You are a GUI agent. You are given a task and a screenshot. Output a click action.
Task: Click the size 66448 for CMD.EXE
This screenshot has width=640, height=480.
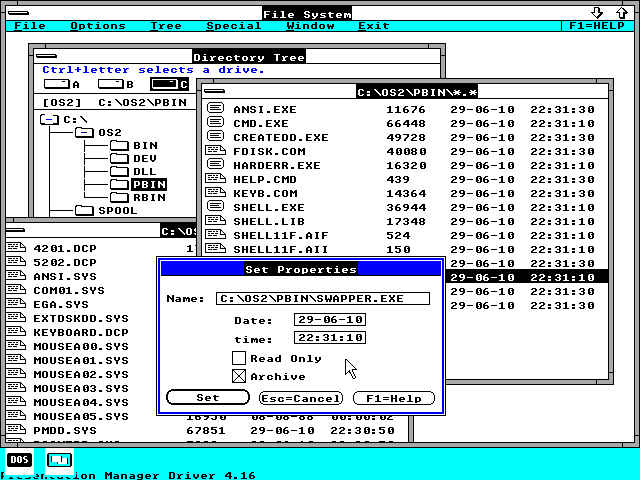coord(406,123)
